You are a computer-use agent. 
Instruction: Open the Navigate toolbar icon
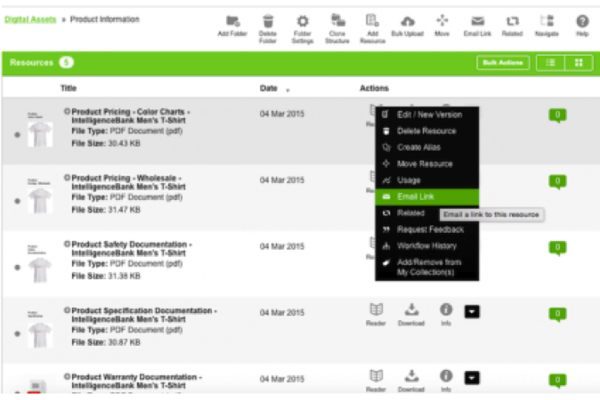[547, 21]
